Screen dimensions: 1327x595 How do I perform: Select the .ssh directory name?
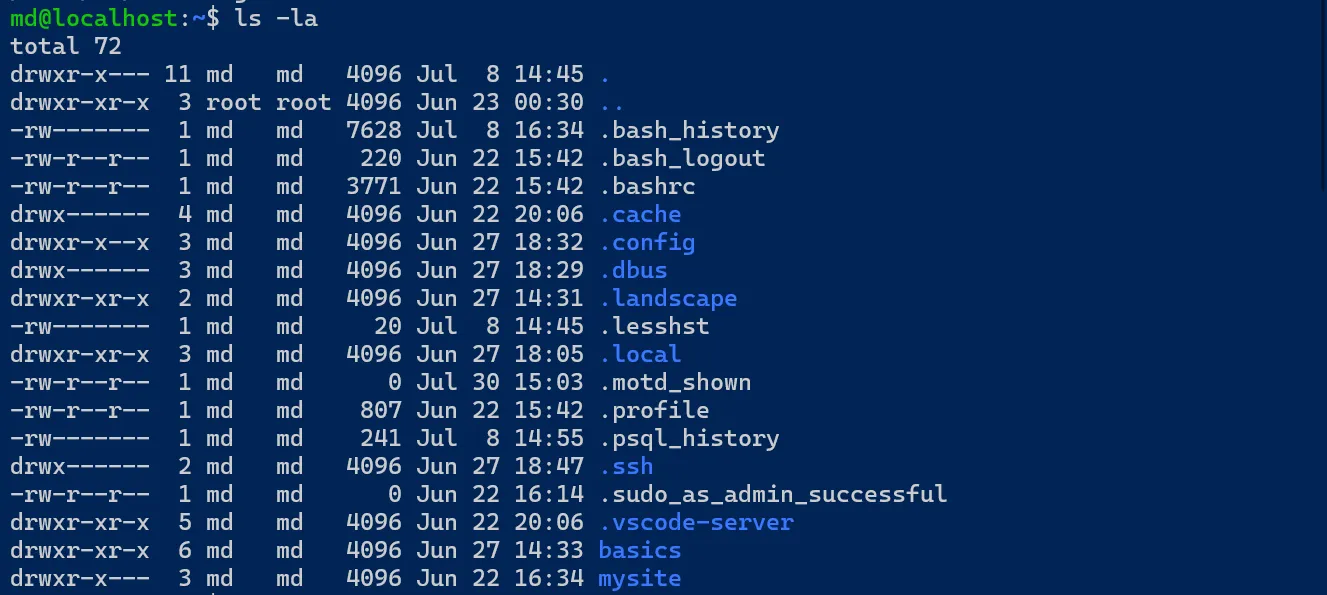point(625,467)
